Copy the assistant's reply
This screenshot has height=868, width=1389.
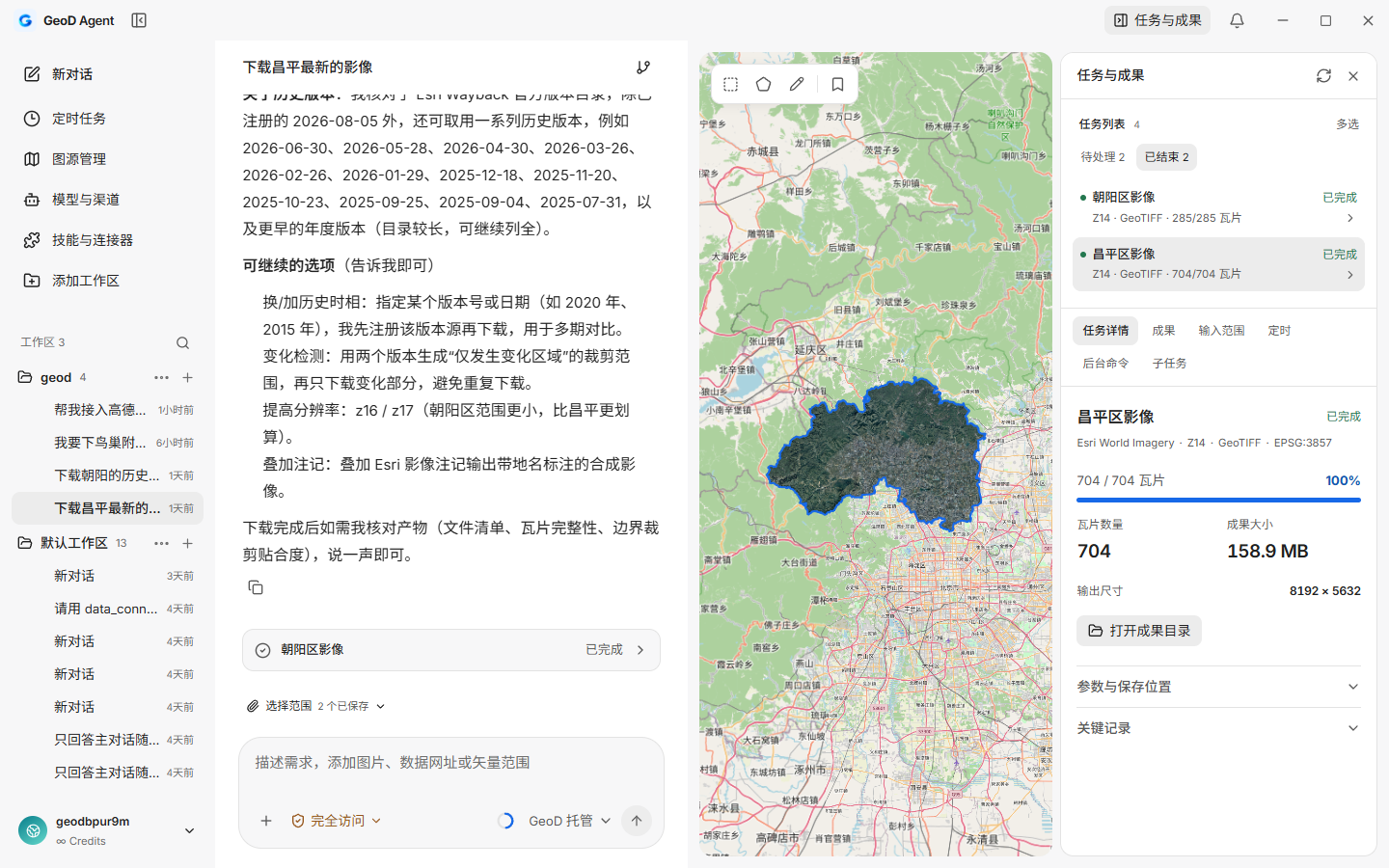tap(256, 587)
